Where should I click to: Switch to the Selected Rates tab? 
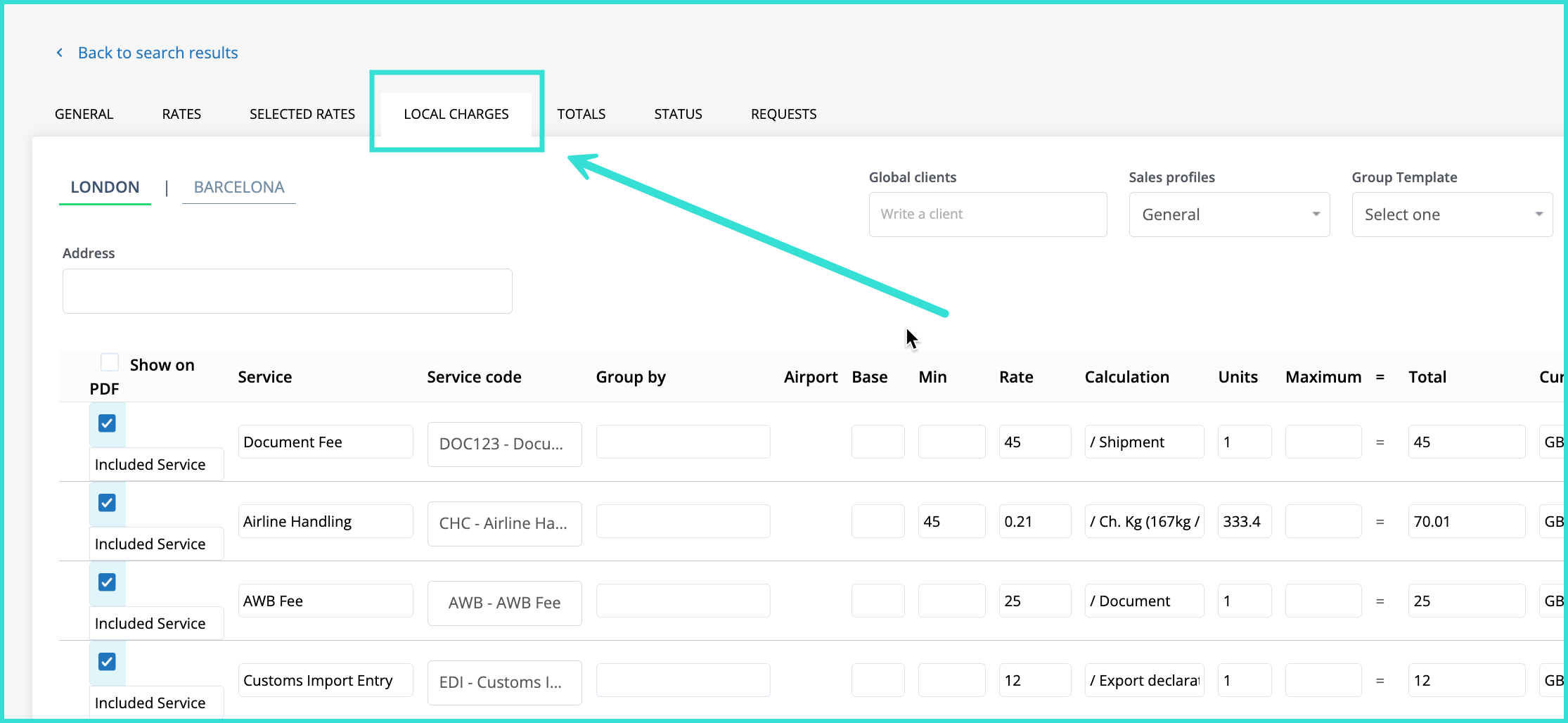click(x=302, y=114)
